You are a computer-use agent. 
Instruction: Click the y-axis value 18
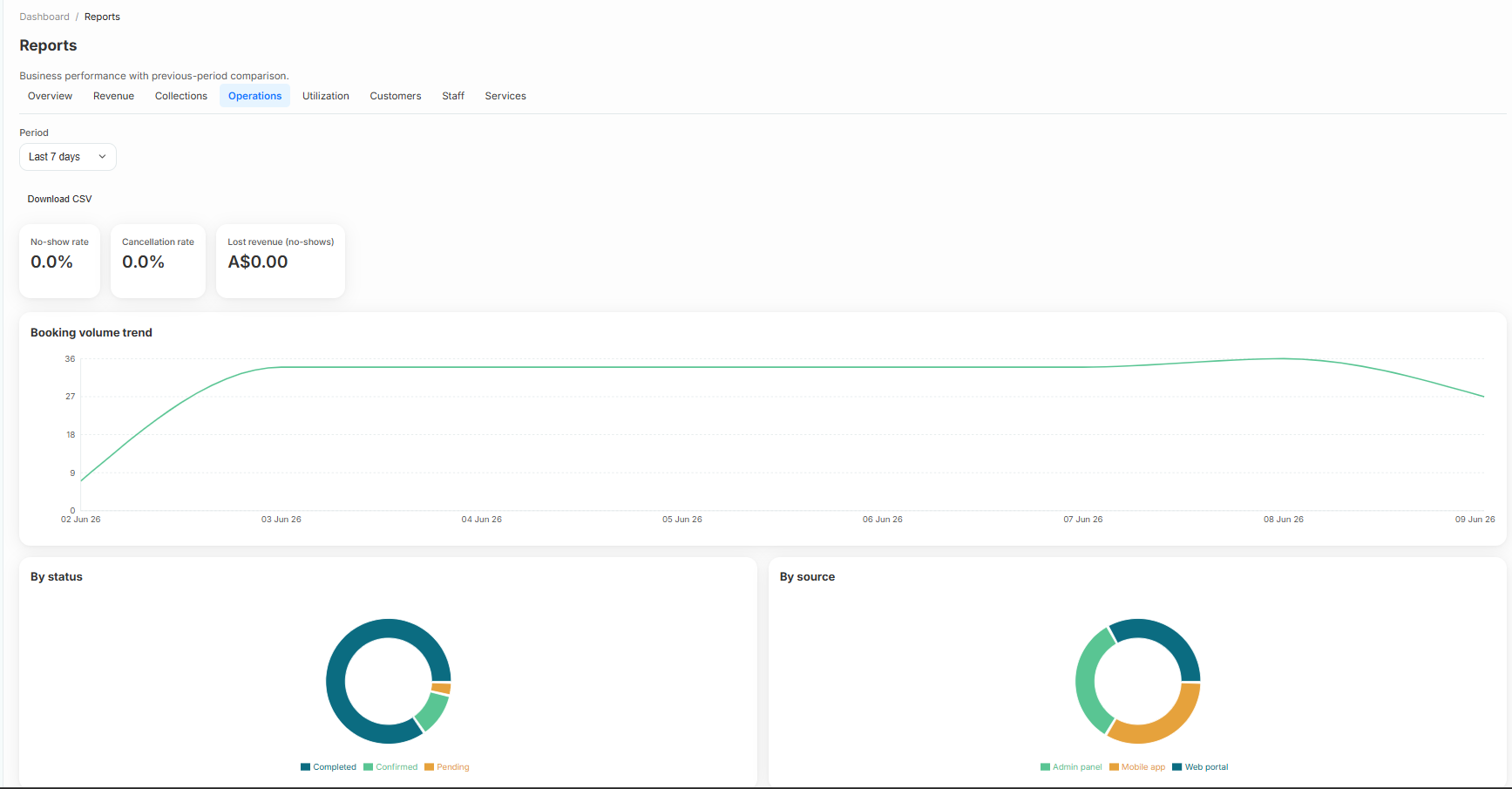[71, 435]
